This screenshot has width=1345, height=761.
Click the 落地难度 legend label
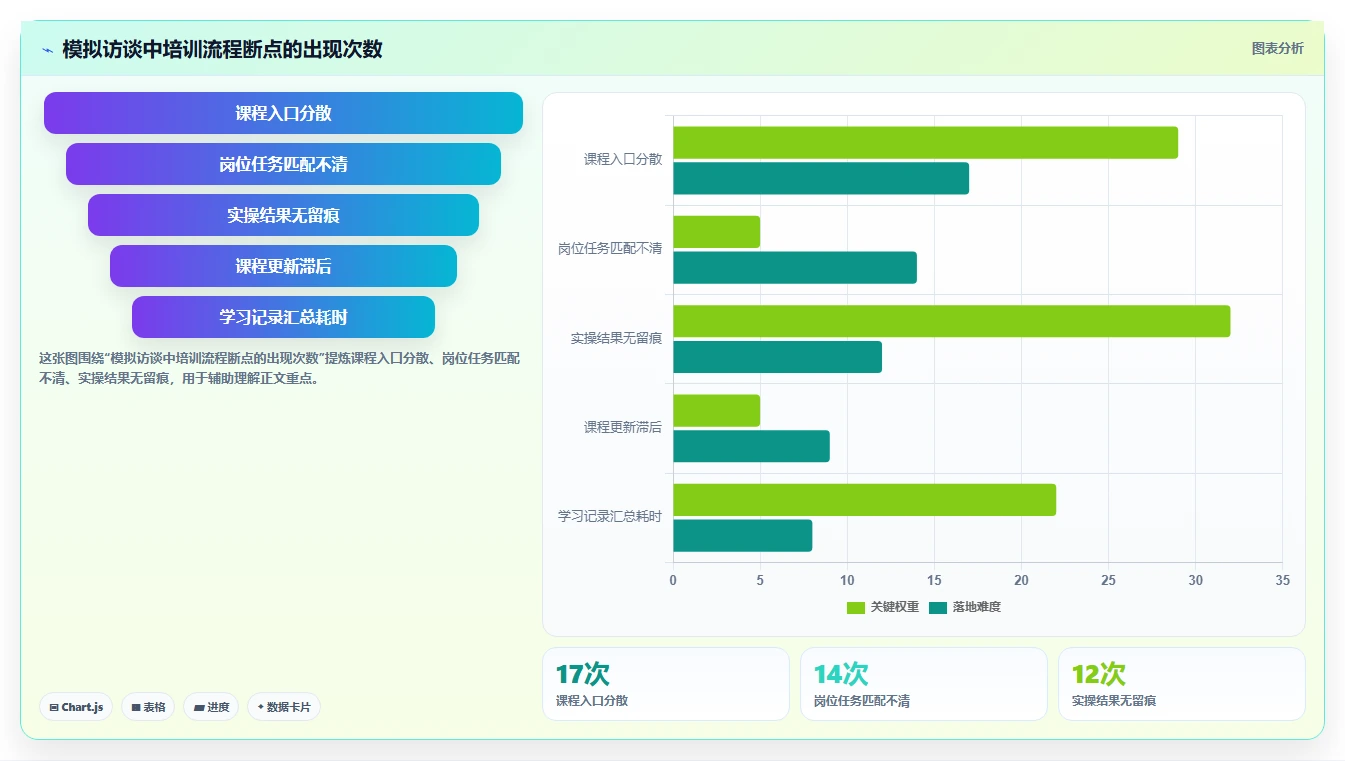(977, 607)
